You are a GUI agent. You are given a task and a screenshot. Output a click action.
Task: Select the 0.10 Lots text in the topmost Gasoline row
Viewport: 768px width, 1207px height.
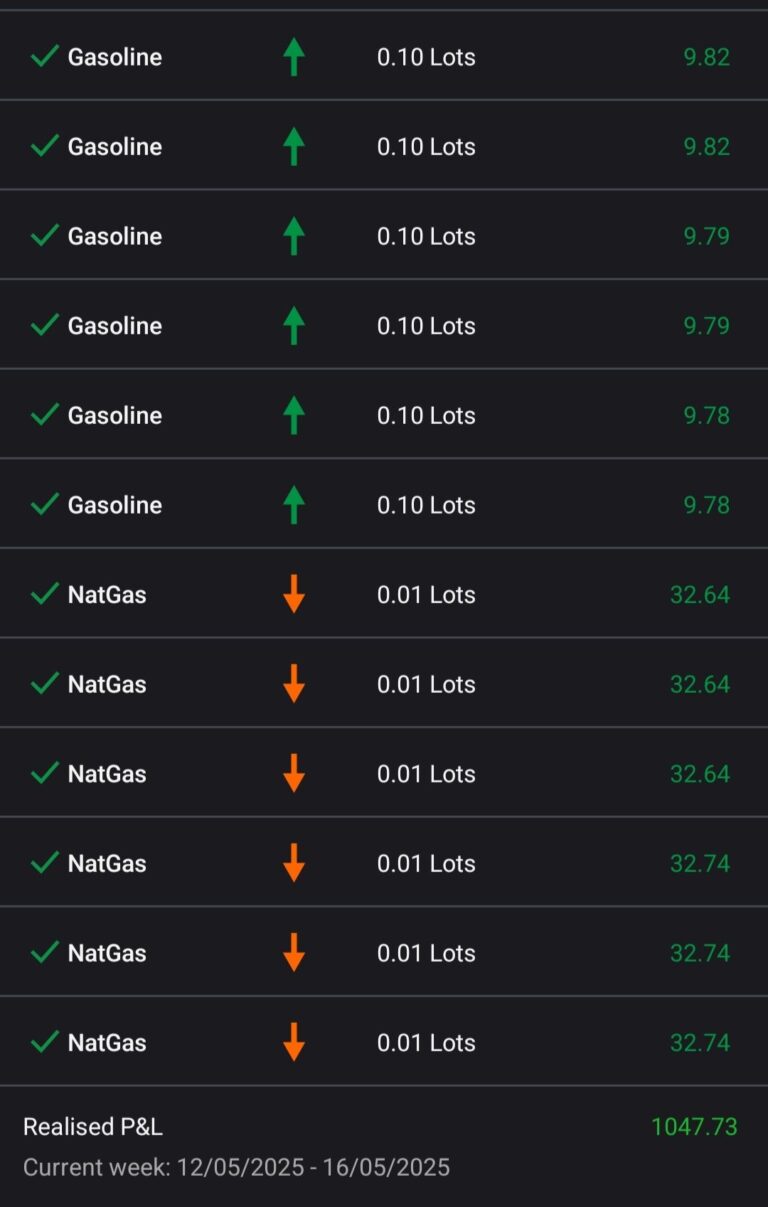pyautogui.click(x=426, y=57)
